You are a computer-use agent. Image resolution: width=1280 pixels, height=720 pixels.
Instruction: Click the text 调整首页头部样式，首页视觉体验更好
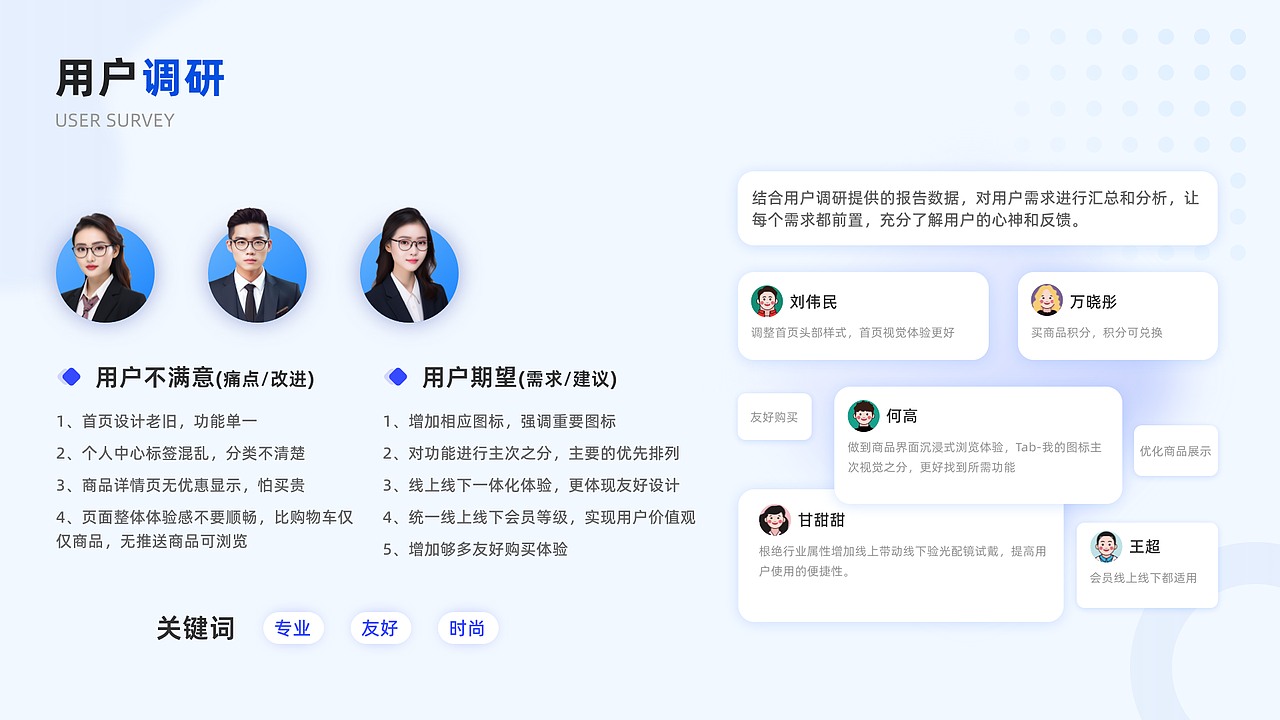coord(853,332)
